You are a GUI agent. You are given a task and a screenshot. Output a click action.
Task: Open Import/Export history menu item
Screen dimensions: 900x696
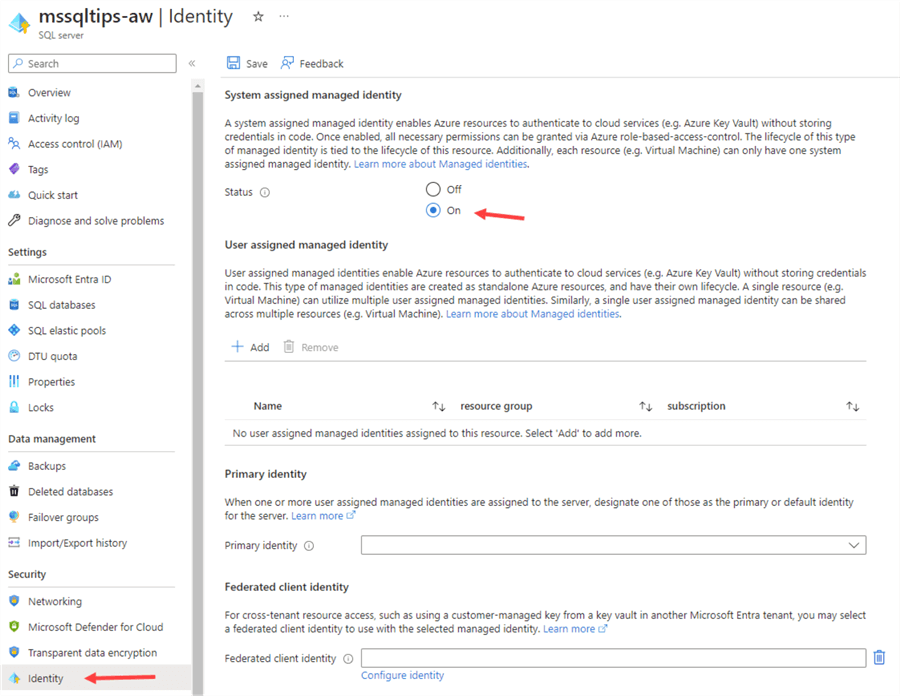tap(77, 543)
